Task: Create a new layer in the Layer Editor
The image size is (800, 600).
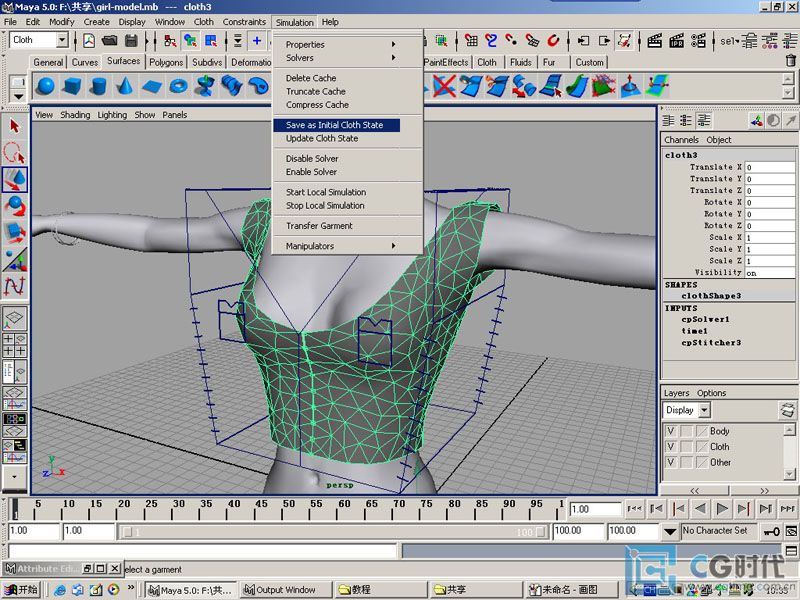Action: [787, 410]
